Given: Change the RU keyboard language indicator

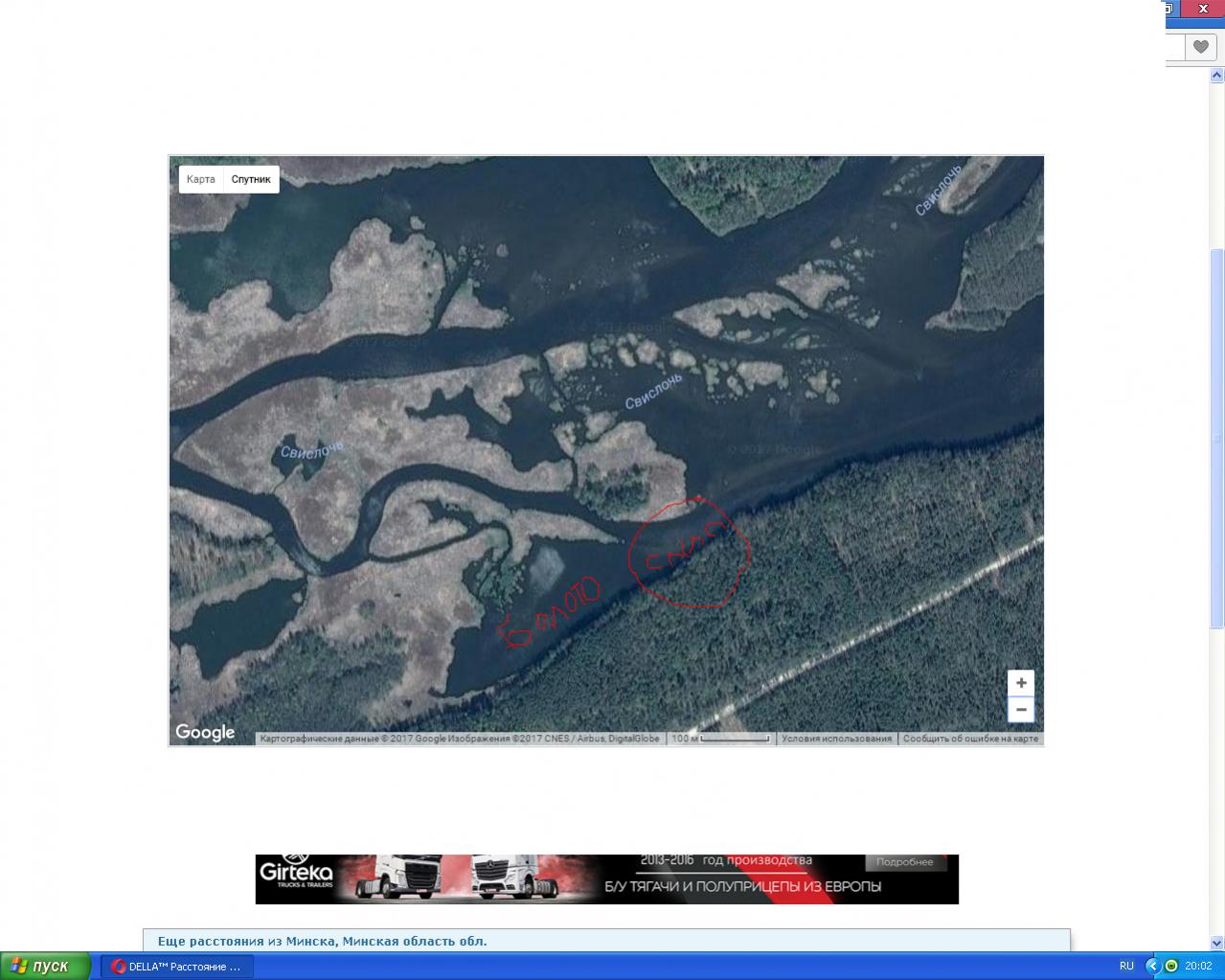Looking at the screenshot, I should point(1126,966).
